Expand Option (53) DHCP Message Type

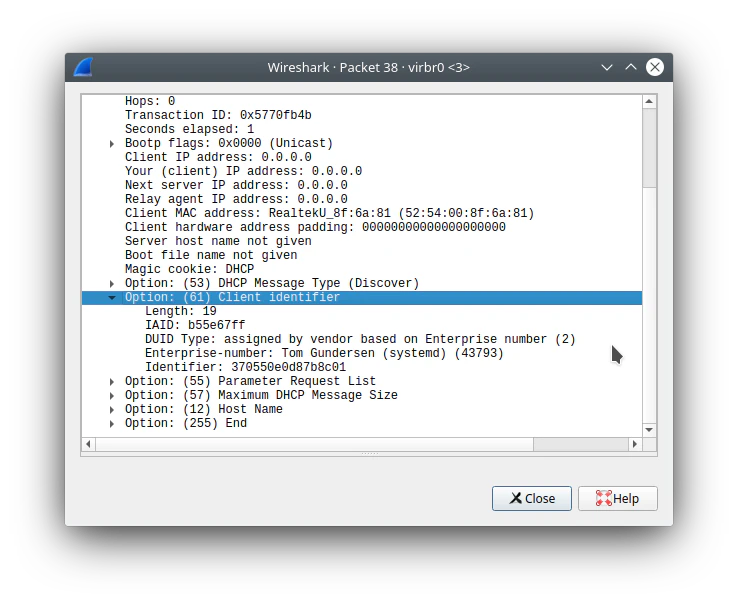pos(112,283)
